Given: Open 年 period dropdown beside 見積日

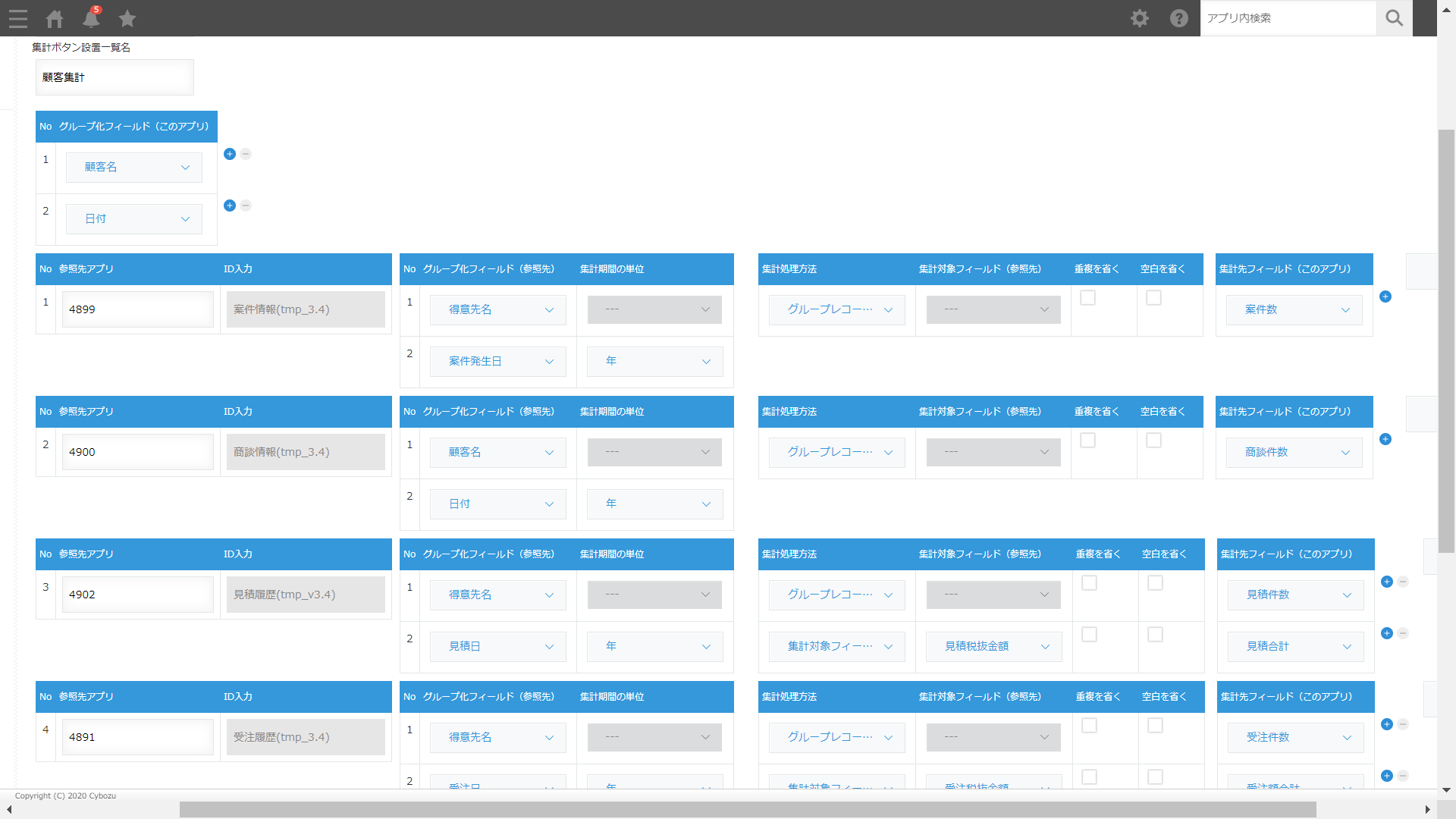Looking at the screenshot, I should 655,647.
